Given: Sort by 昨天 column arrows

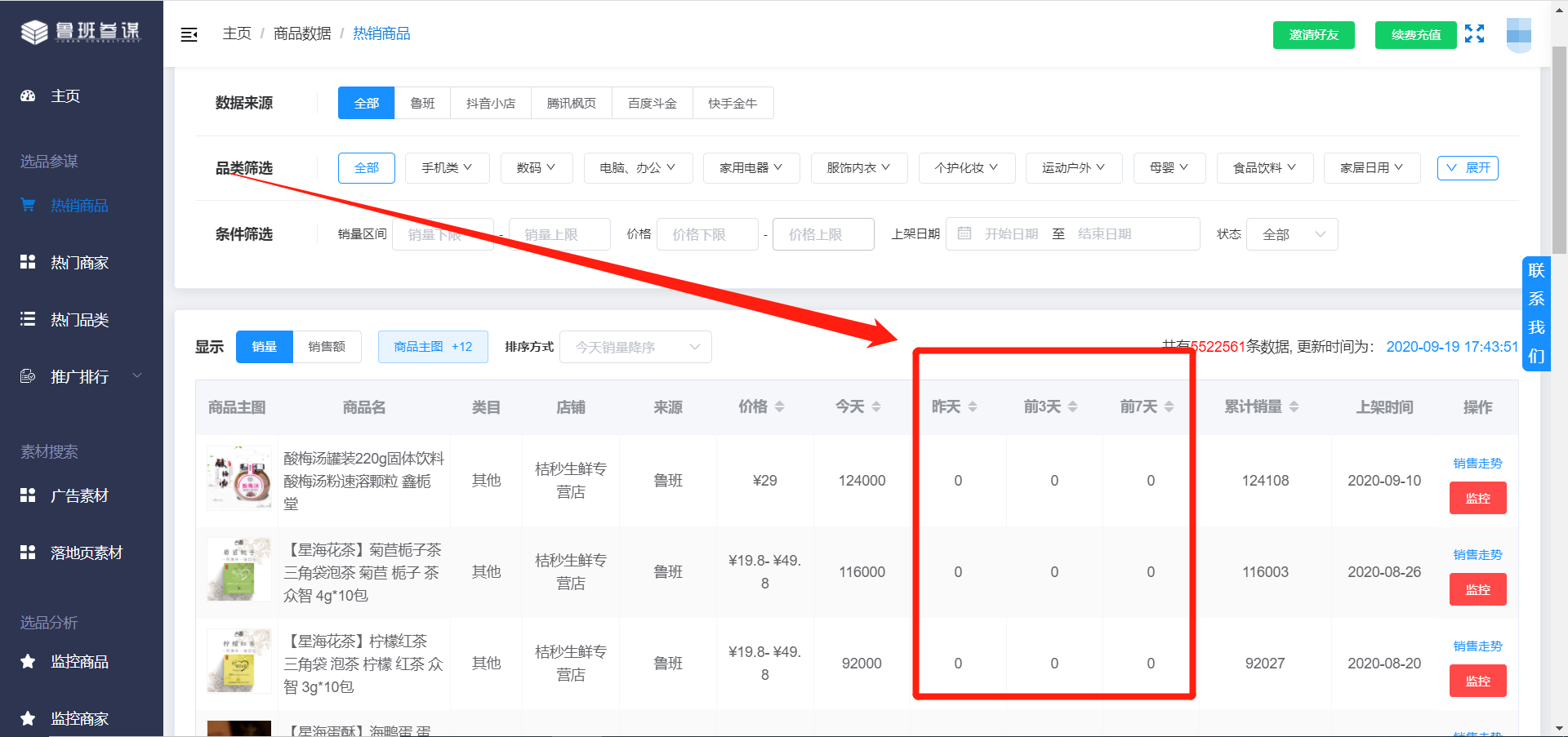Looking at the screenshot, I should 973,406.
